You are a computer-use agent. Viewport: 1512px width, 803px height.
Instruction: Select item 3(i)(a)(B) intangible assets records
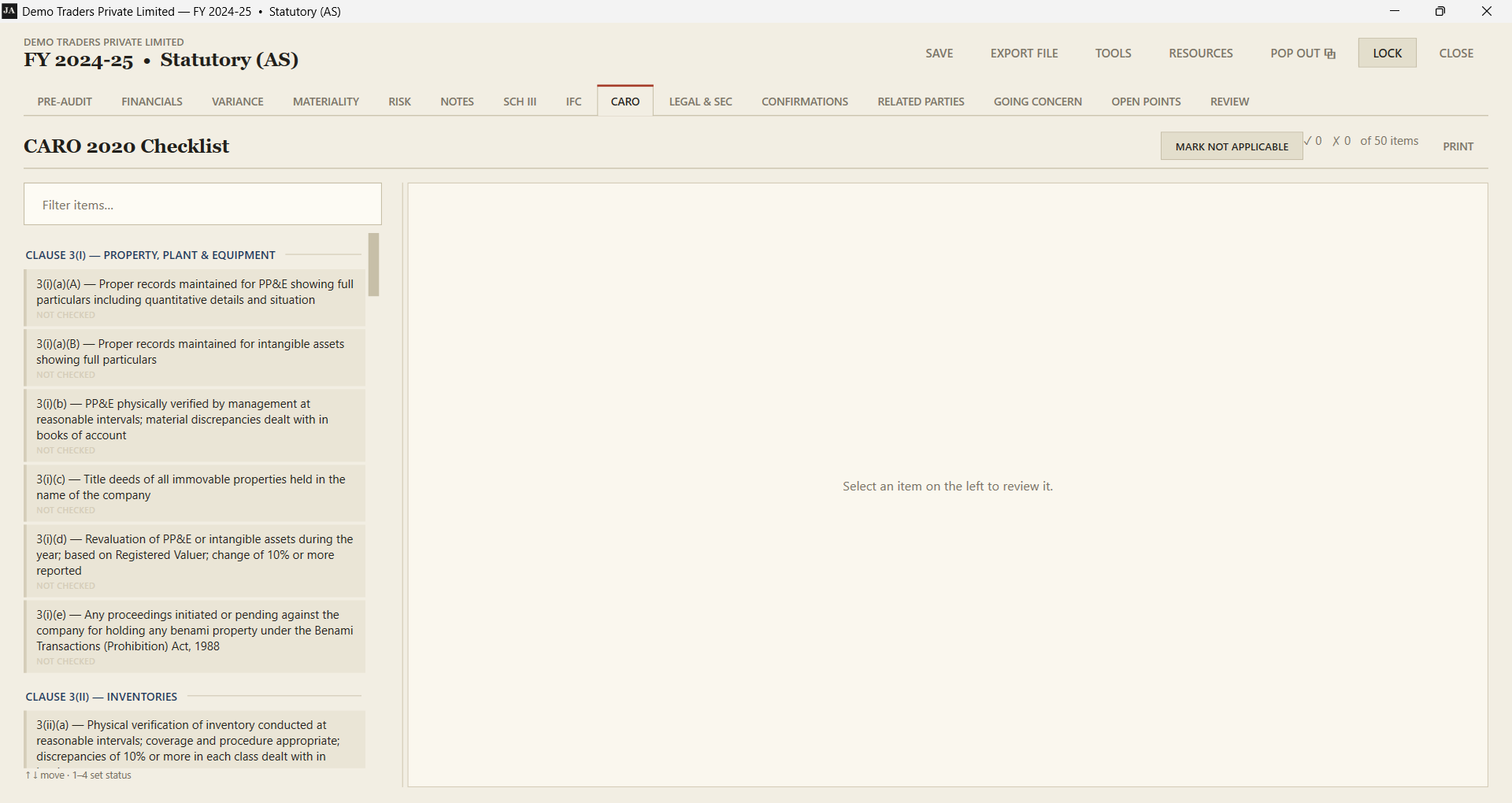(195, 357)
